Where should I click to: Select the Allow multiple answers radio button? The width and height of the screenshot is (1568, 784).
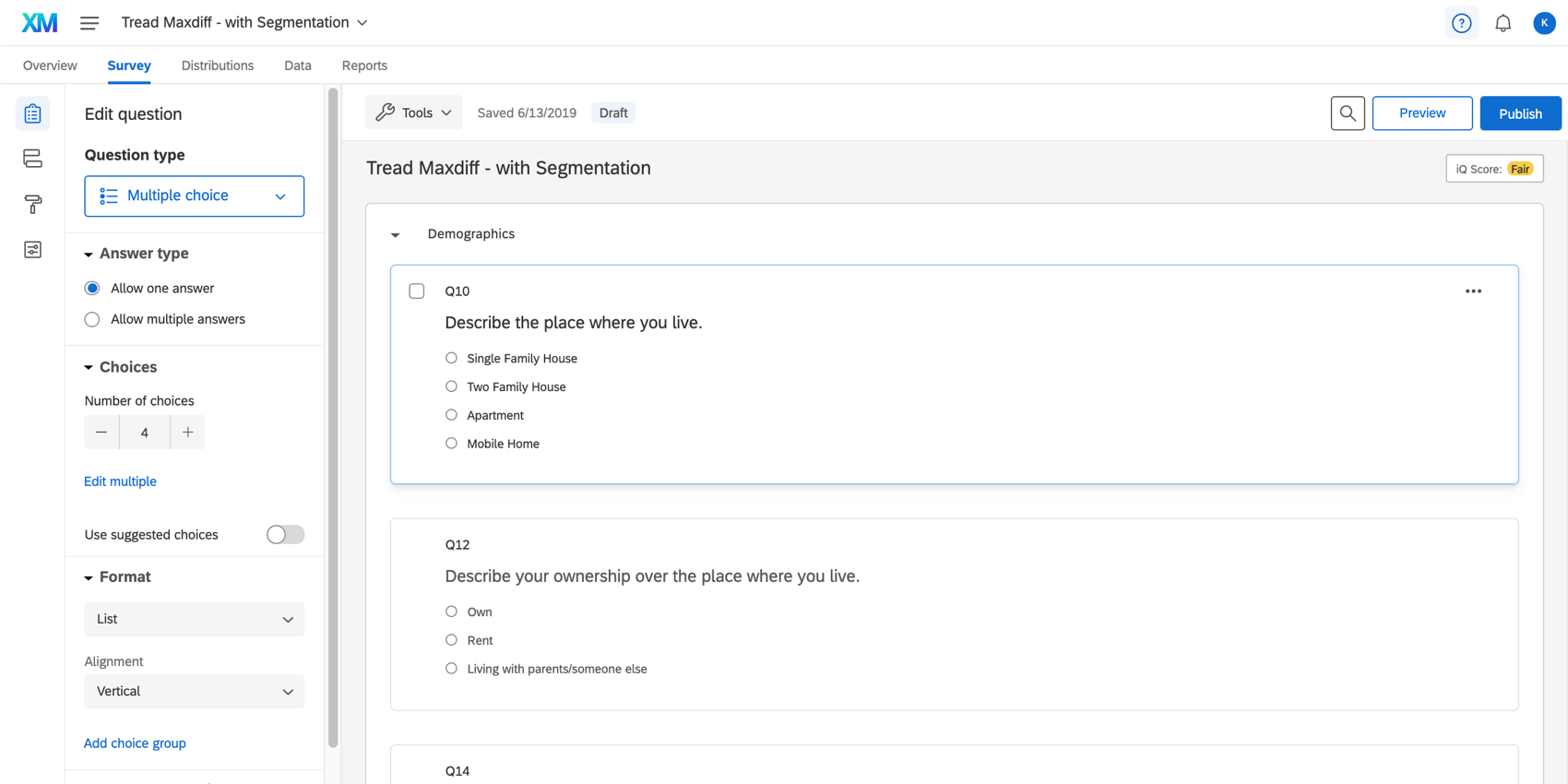click(92, 320)
